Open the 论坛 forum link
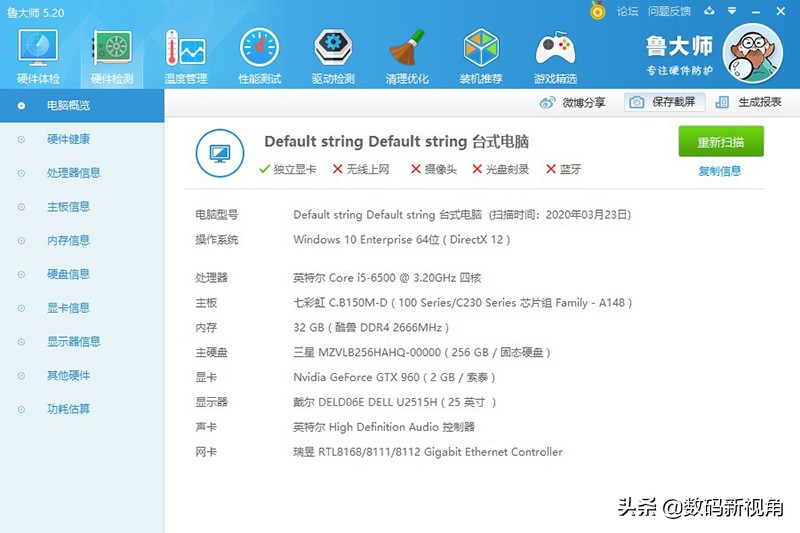 tap(628, 11)
